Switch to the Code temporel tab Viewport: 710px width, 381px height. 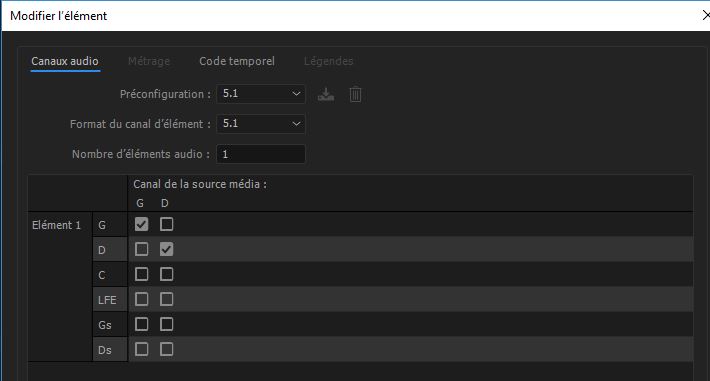(237, 61)
